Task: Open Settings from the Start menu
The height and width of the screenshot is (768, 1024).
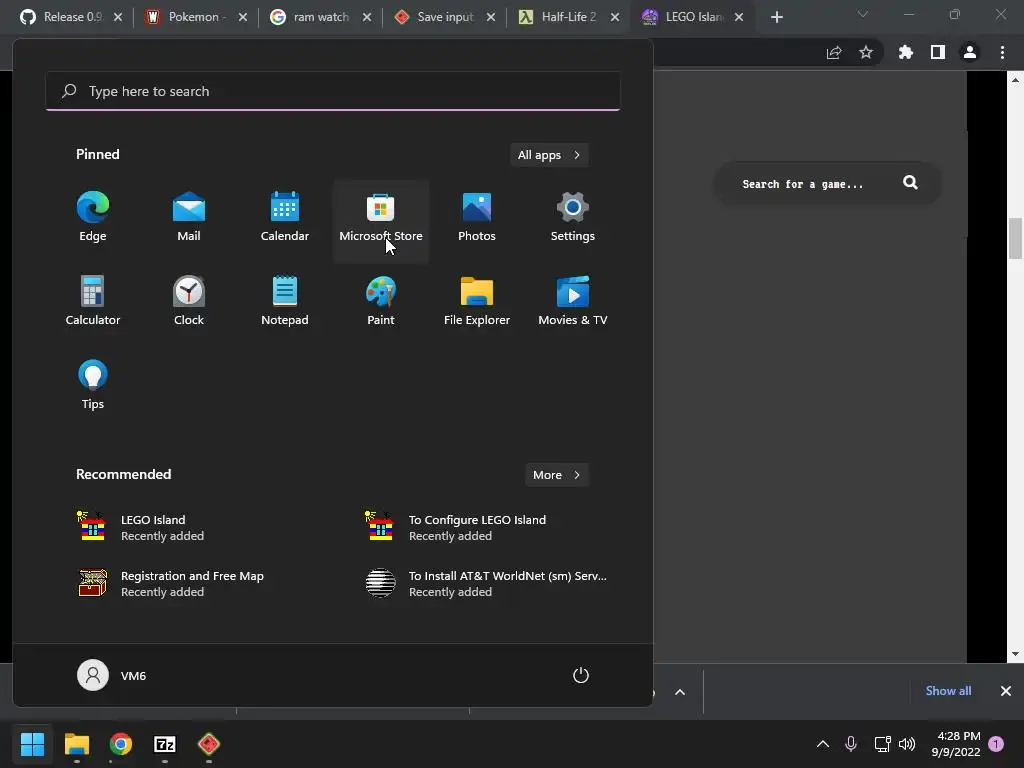Action: (x=573, y=218)
